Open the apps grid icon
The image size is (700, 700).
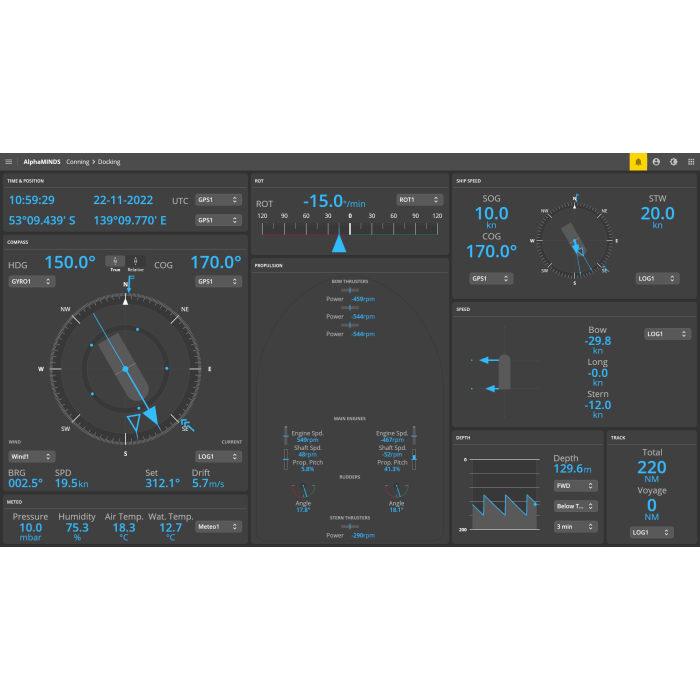pos(691,161)
